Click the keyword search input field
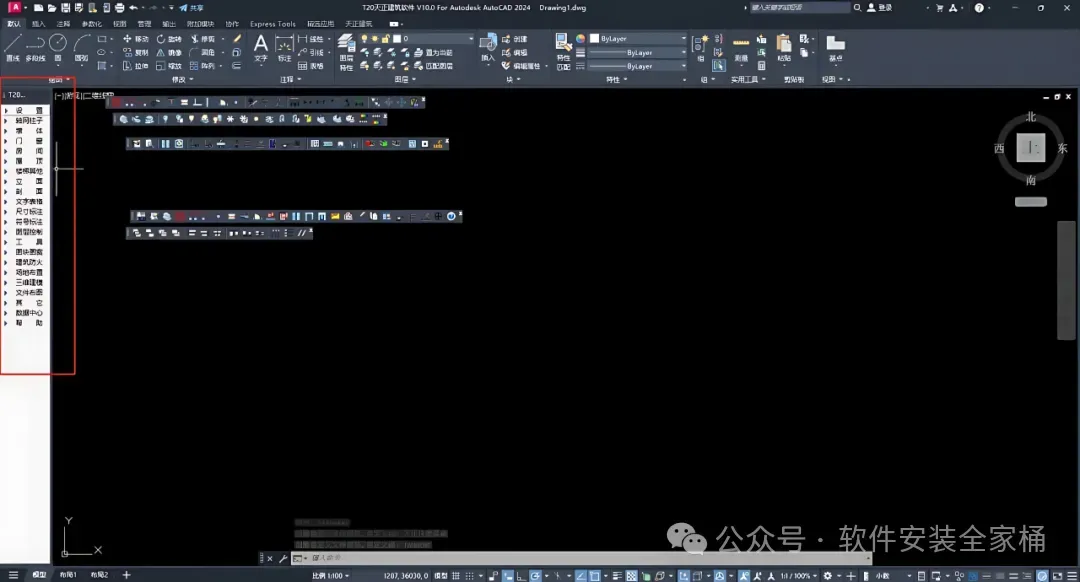Image resolution: width=1080 pixels, height=582 pixels. click(x=799, y=8)
